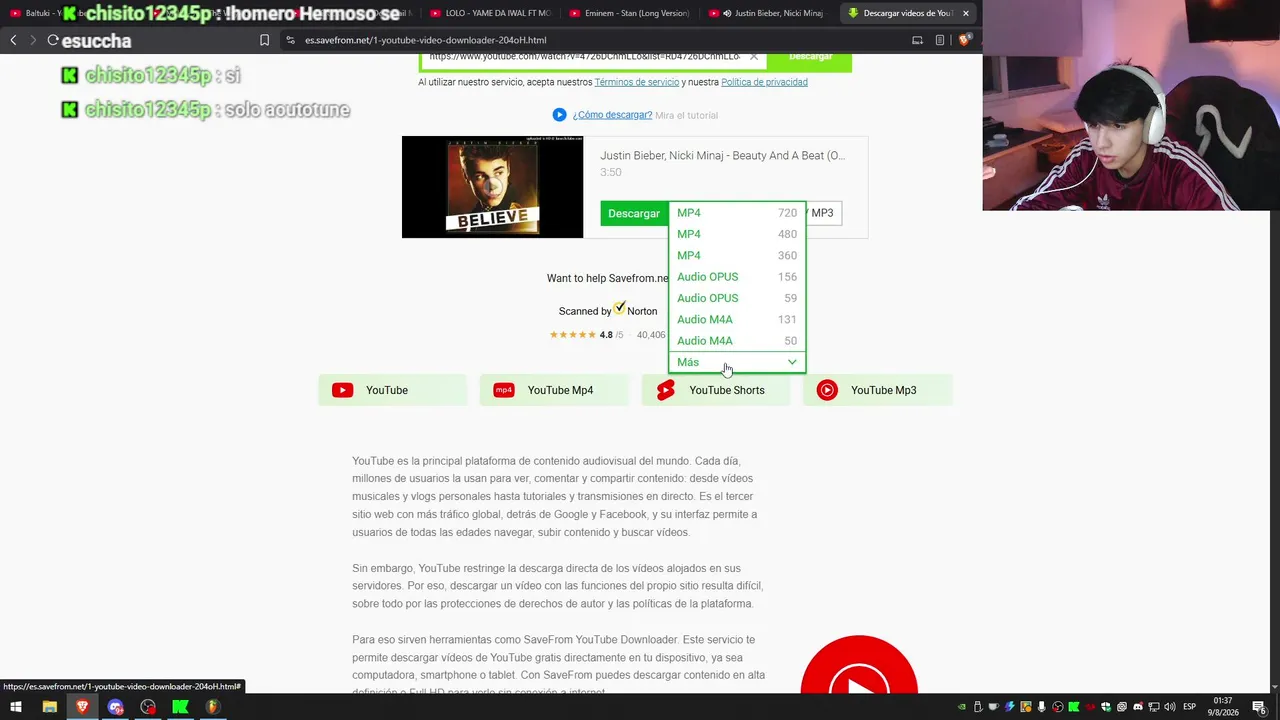Click the ESP language indicator
Screen dimensions: 1280x720
click(1189, 707)
